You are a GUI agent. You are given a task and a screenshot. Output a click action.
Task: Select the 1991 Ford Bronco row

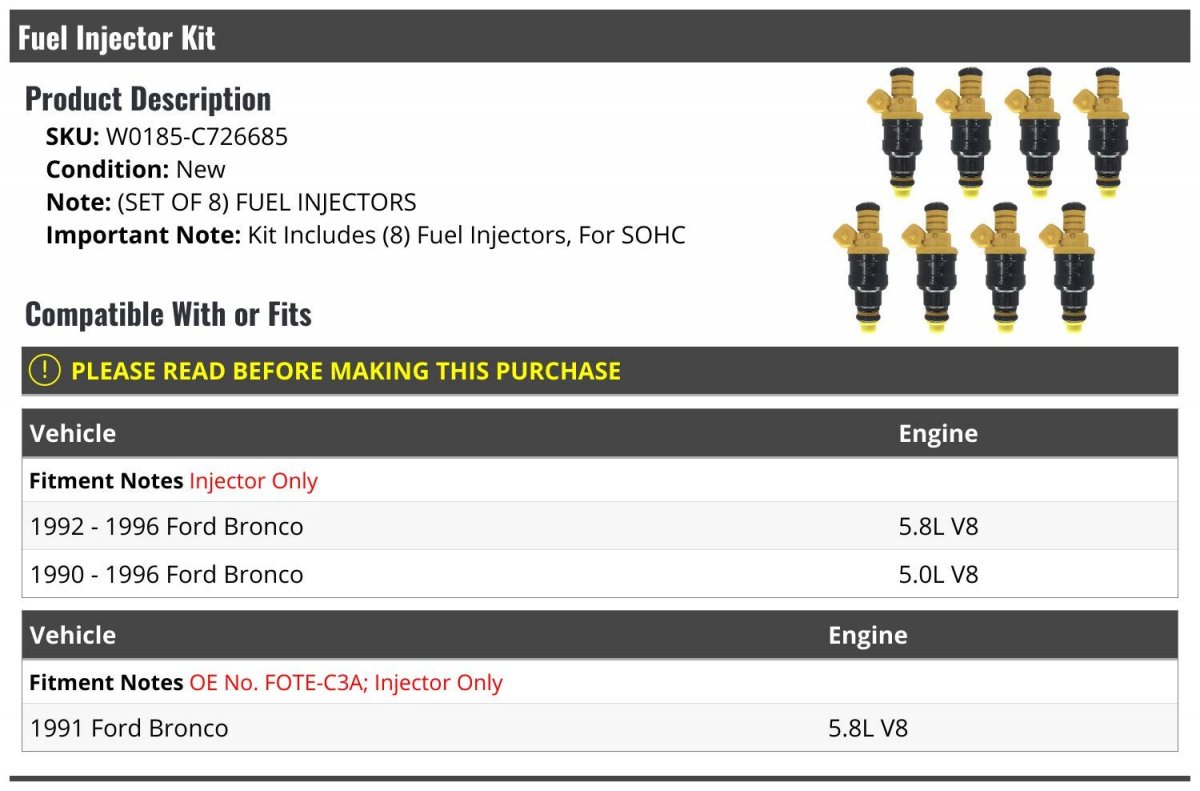click(600, 728)
